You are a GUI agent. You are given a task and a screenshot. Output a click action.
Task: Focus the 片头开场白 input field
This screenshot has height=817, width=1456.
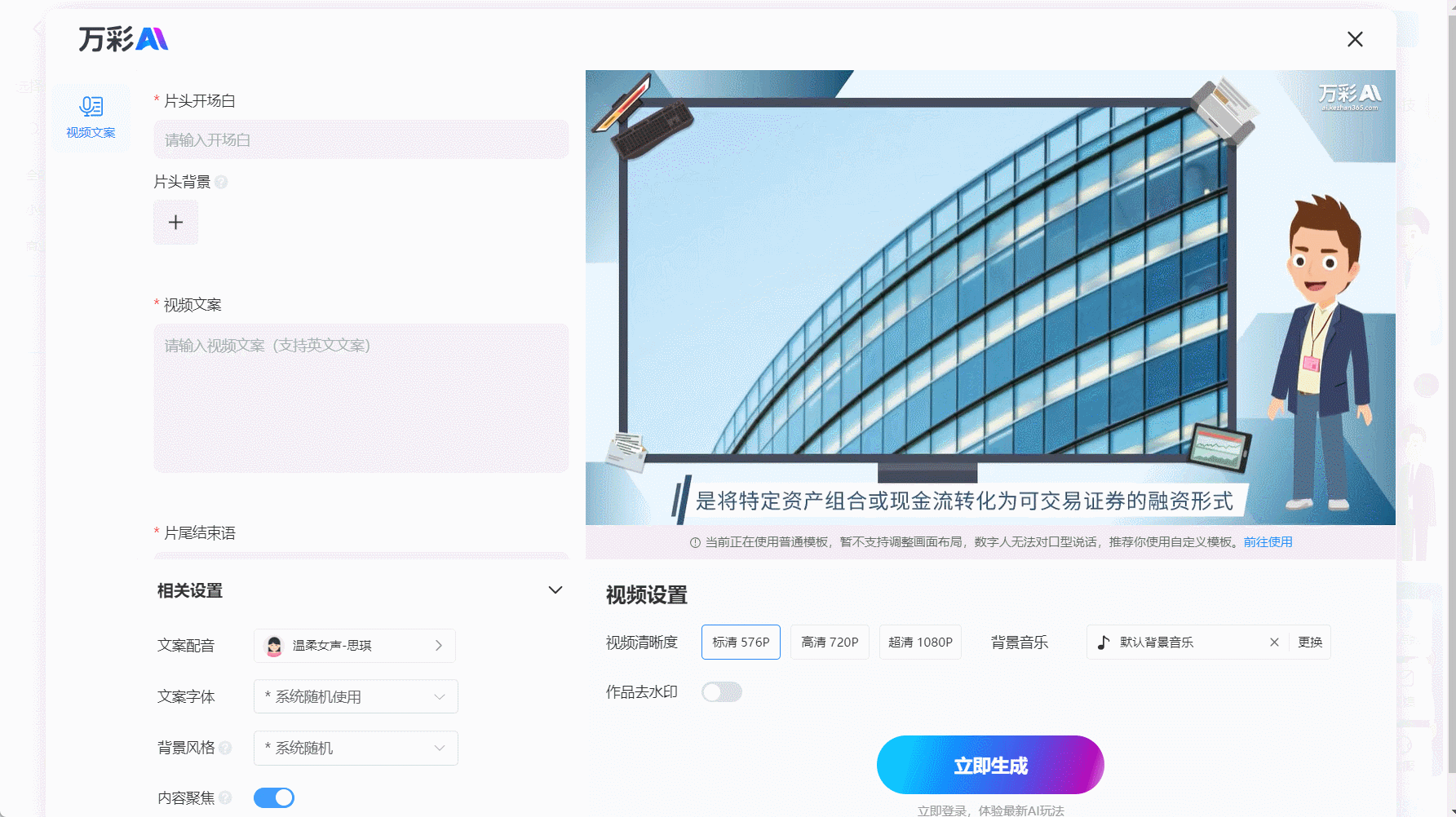[x=361, y=140]
